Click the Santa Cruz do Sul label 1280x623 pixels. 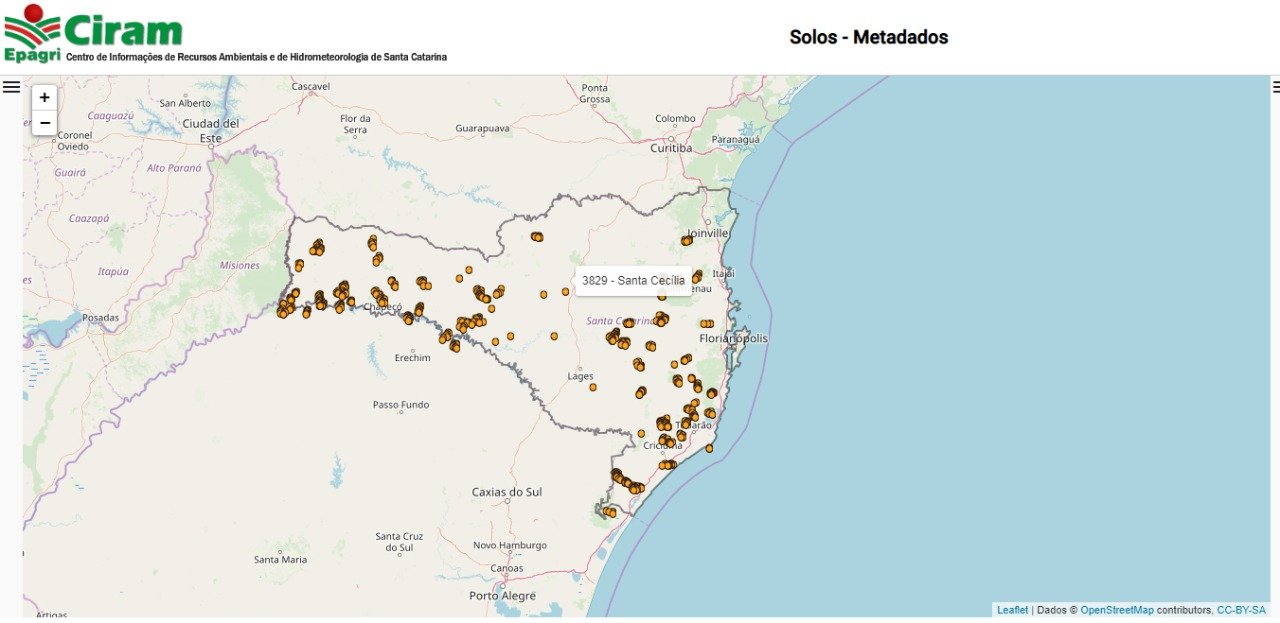[400, 543]
